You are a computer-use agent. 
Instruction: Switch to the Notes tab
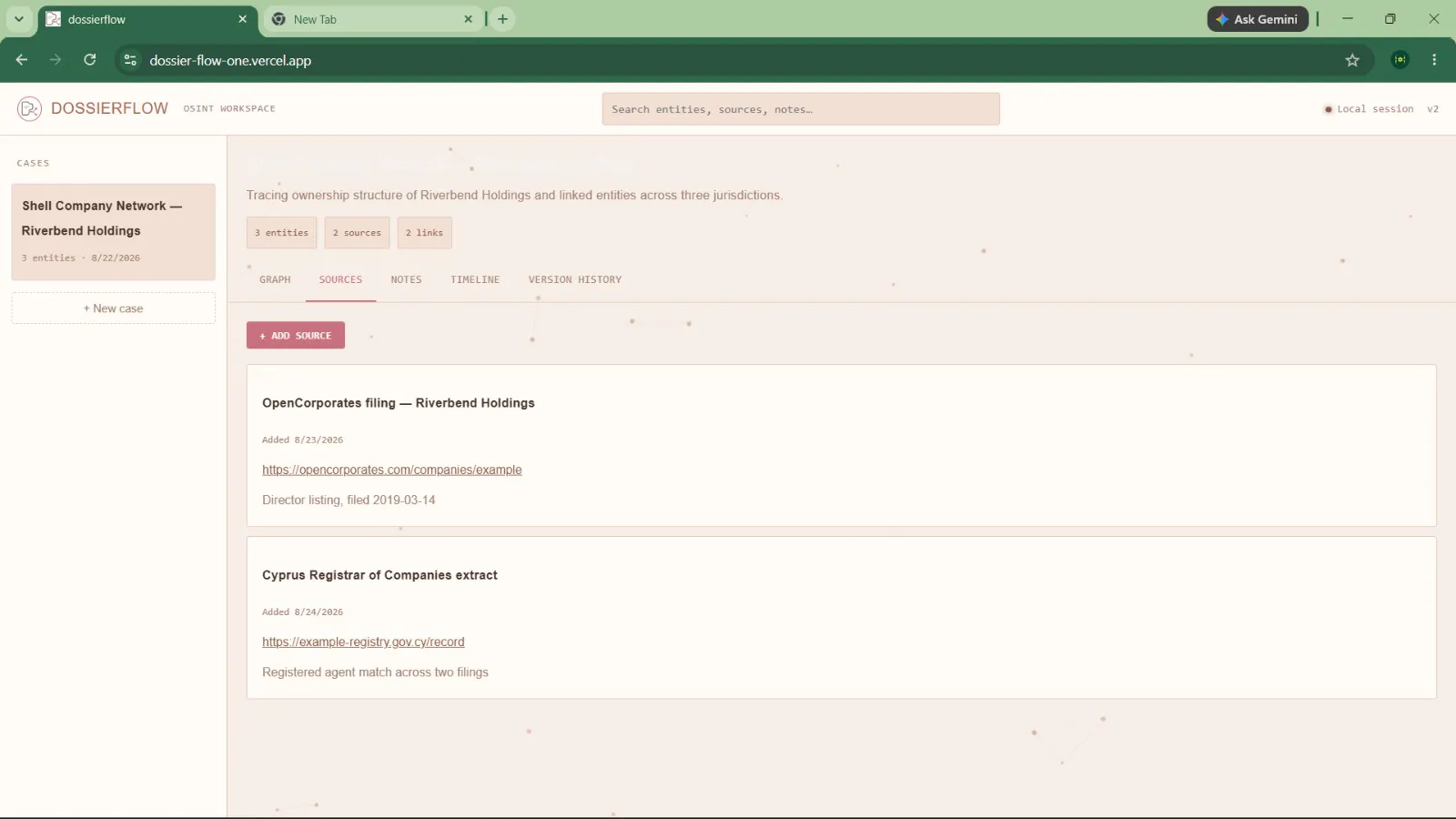[406, 280]
